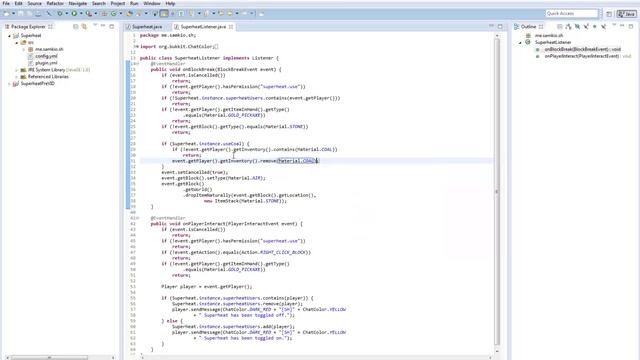Viewport: 640px width, 360px height.
Task: Open the Project menu
Action: [118, 3]
